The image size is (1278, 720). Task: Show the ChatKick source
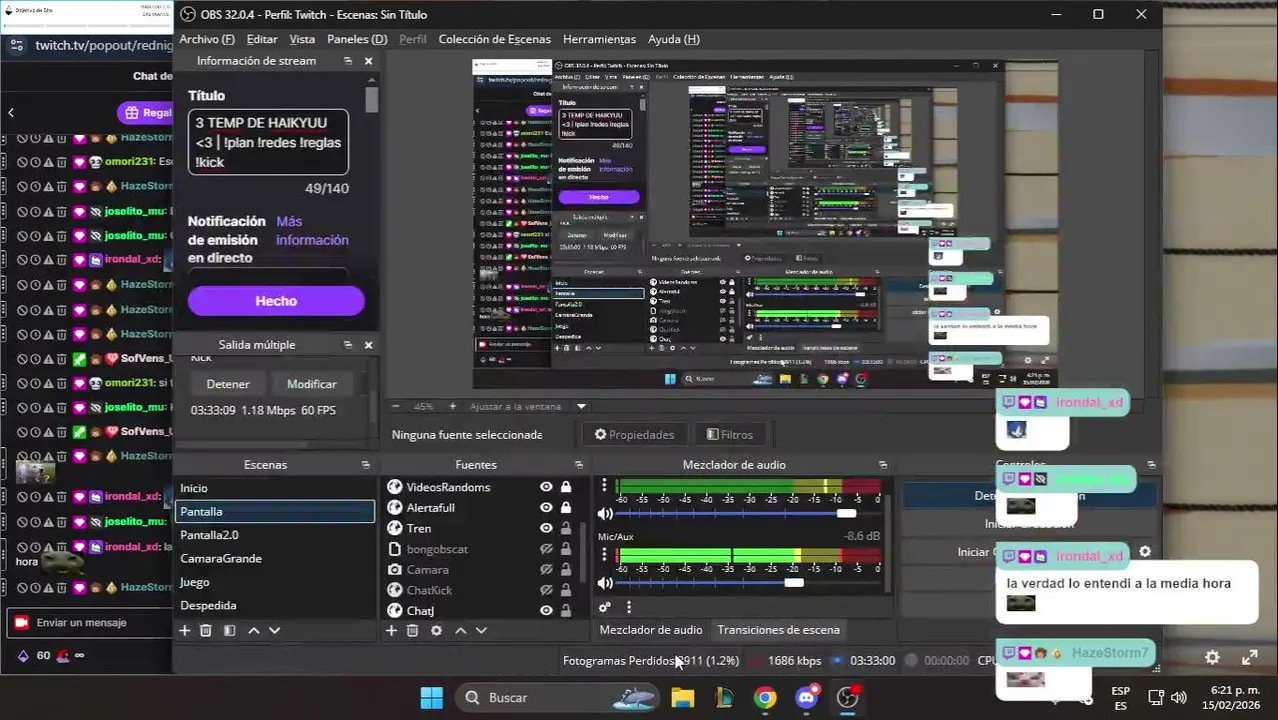click(546, 590)
